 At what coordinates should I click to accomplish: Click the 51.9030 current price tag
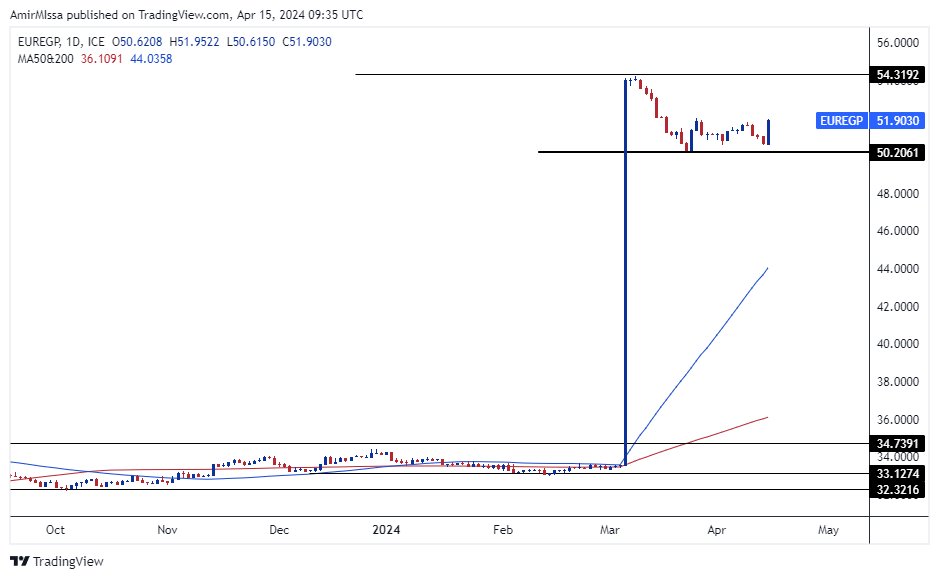coord(897,120)
